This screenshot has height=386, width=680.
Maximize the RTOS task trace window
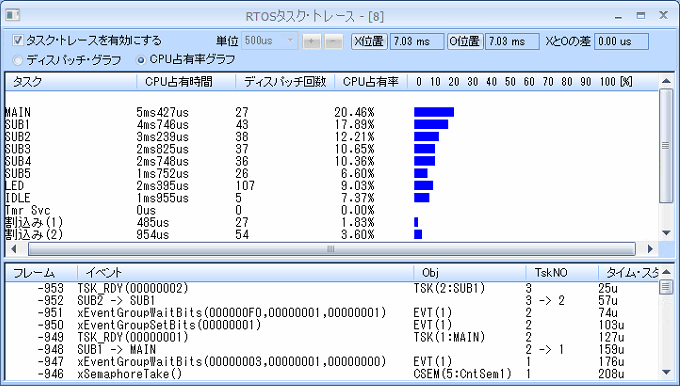pos(641,16)
